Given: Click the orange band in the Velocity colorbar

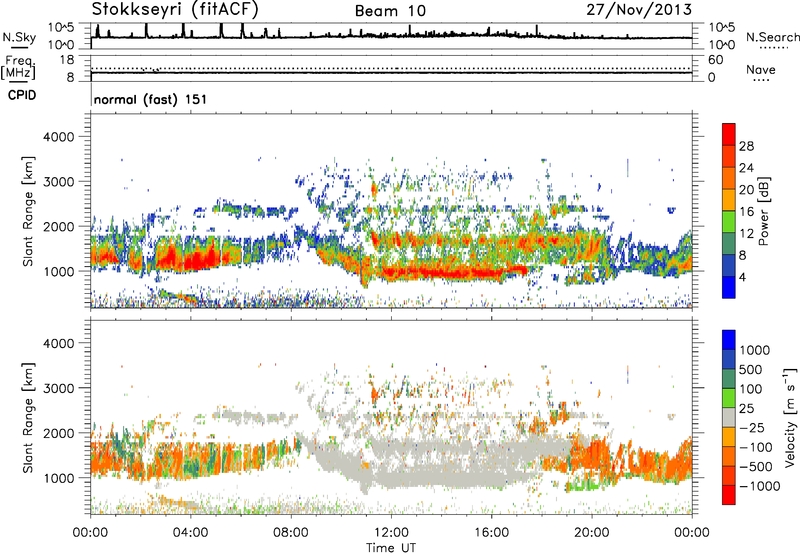Looking at the screenshot, I should point(729,437).
